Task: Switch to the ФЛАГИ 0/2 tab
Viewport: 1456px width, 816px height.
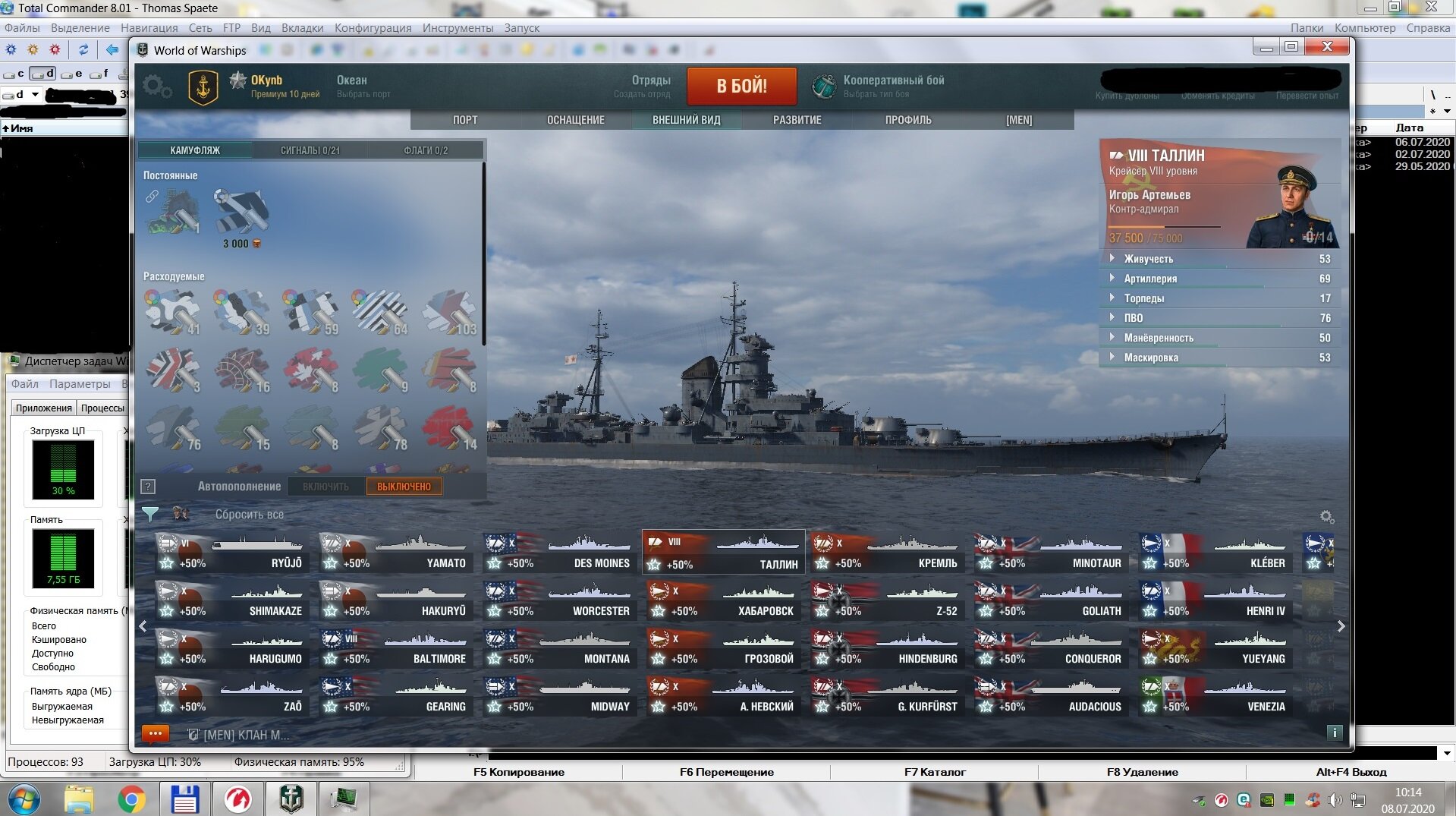Action: (426, 150)
